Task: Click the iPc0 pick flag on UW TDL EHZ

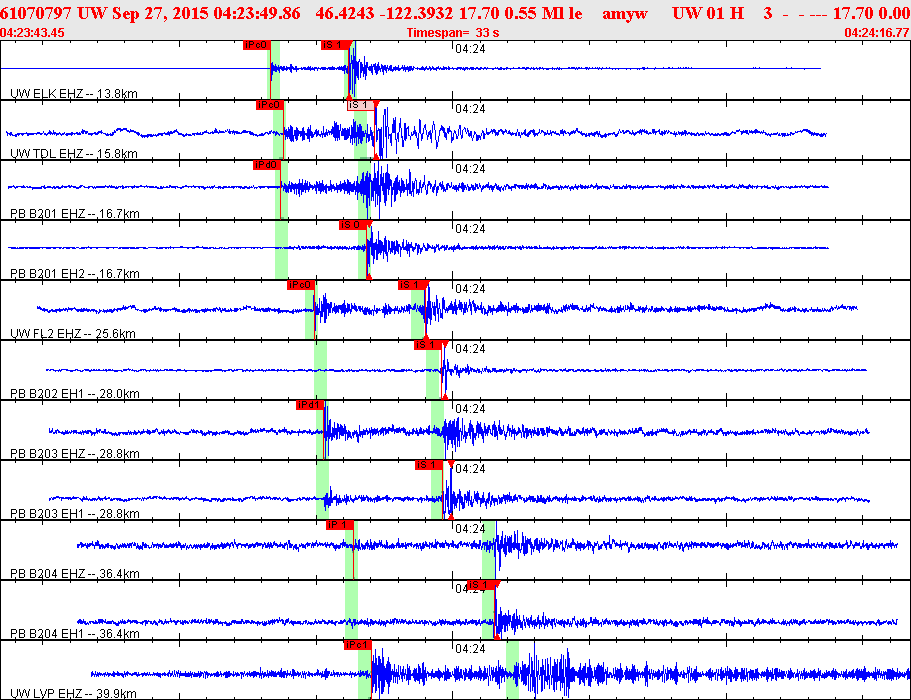Action: (x=269, y=105)
